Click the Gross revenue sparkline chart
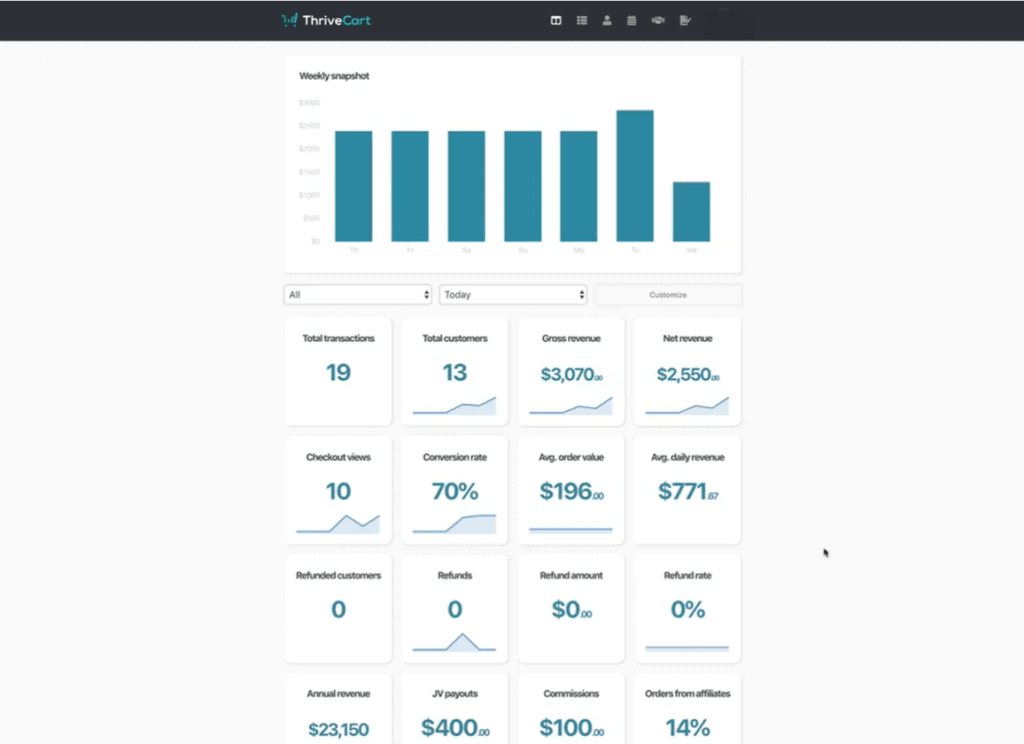Screen dimensions: 1024x744 click(x=571, y=405)
